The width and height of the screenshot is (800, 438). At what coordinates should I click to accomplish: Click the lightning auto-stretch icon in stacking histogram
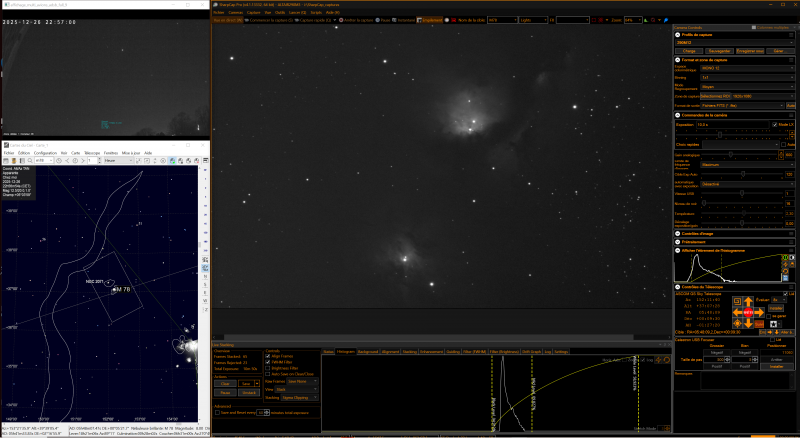click(658, 360)
